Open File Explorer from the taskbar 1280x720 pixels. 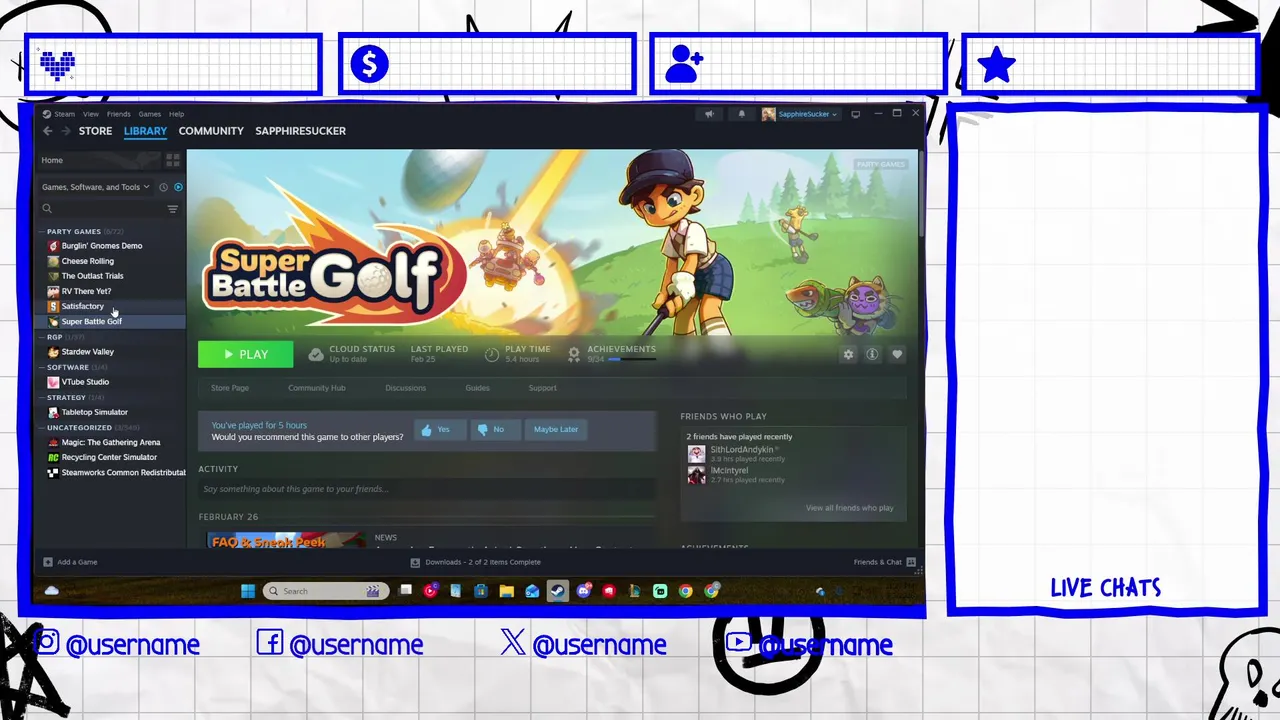pyautogui.click(x=506, y=591)
